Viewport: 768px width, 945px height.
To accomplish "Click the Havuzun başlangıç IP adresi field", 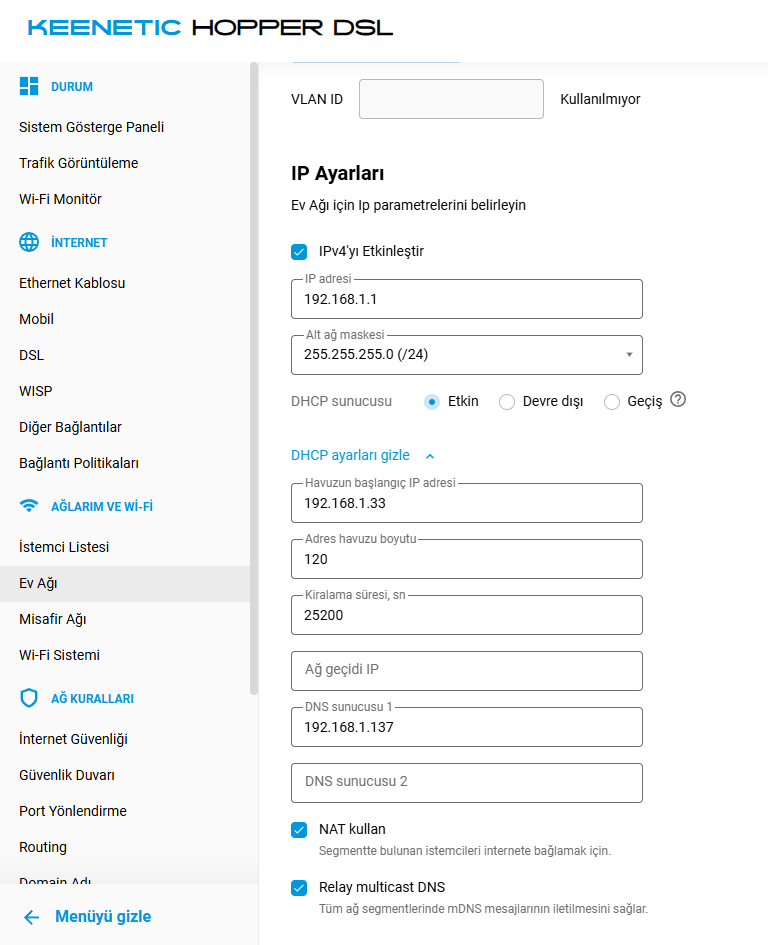I will pyautogui.click(x=467, y=503).
